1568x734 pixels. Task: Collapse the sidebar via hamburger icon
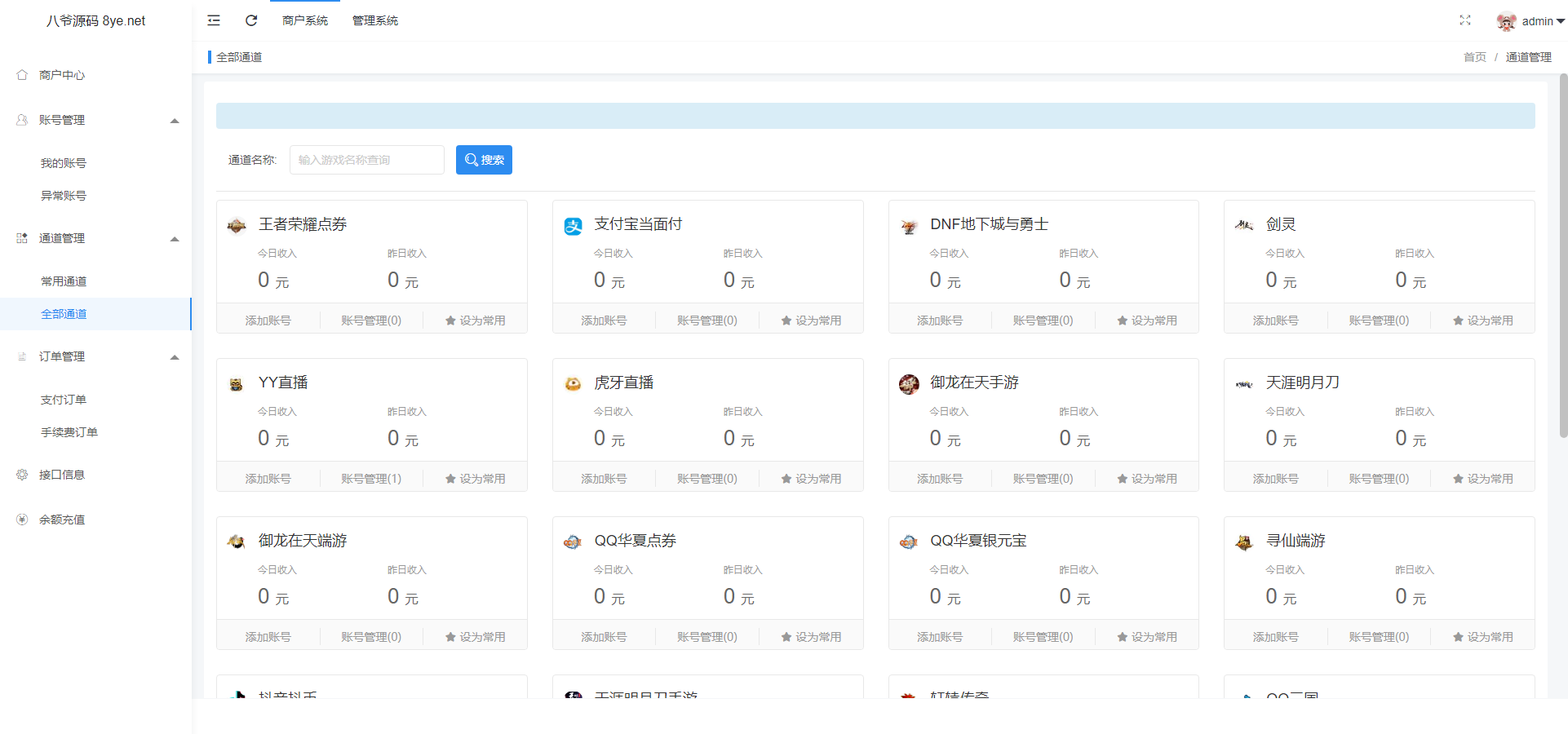tap(213, 20)
